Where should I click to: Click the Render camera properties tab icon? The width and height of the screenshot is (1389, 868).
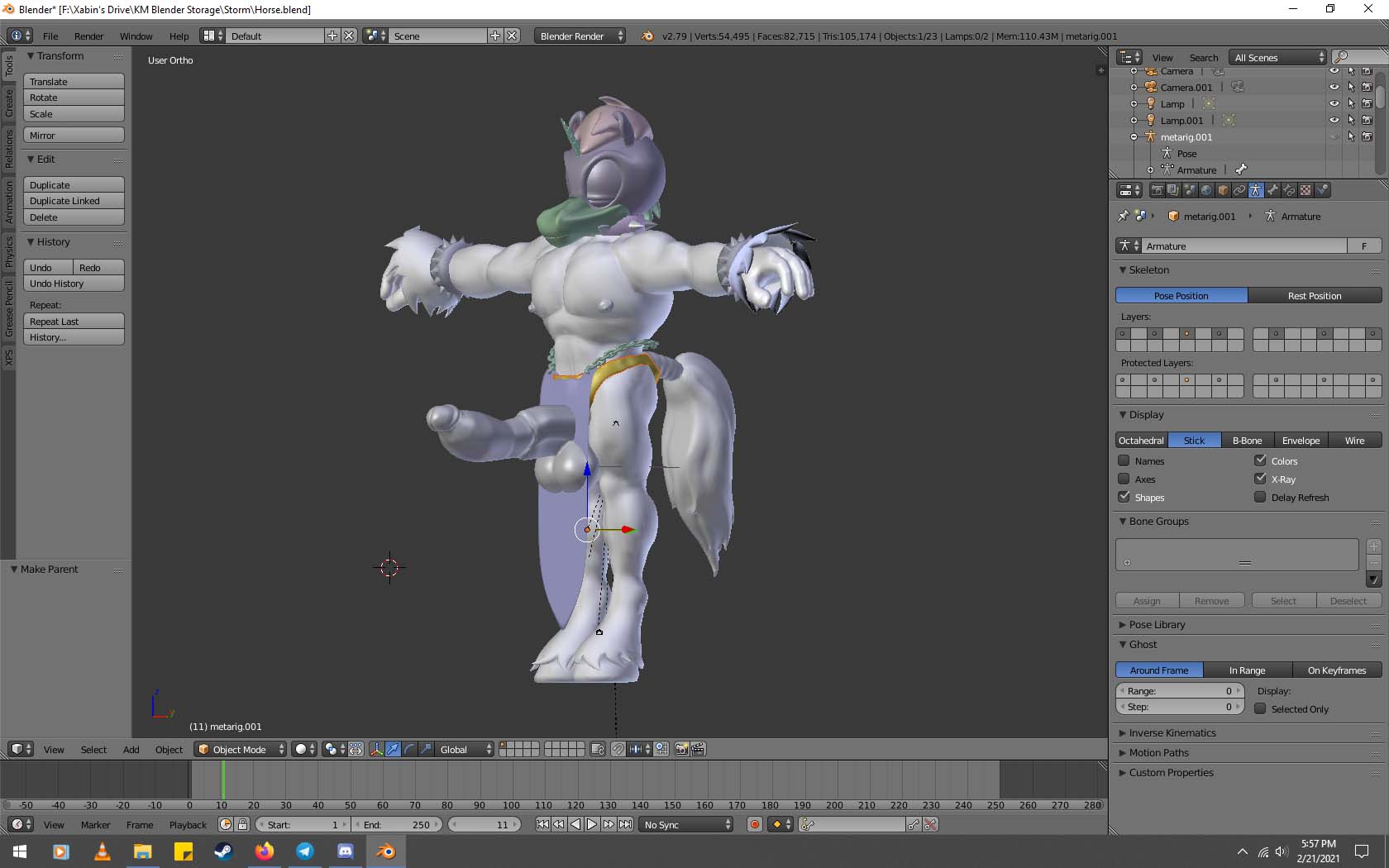coord(1157,190)
